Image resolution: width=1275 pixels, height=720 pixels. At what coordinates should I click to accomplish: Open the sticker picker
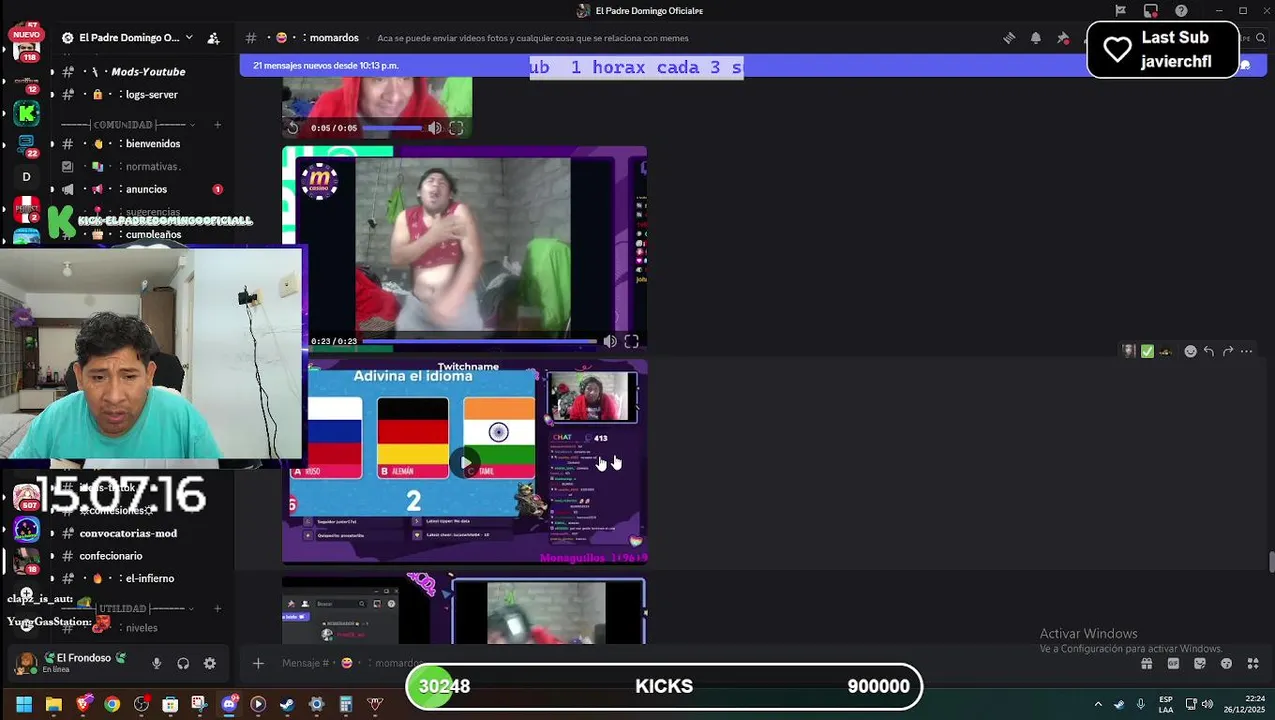click(1200, 663)
